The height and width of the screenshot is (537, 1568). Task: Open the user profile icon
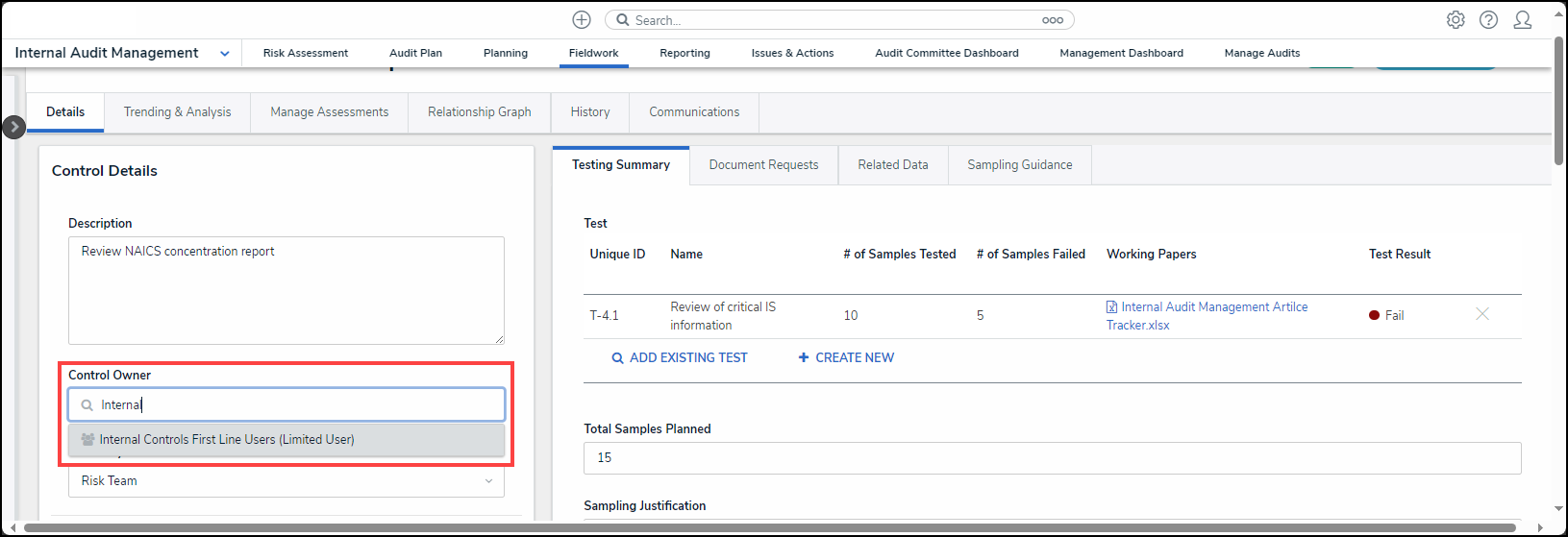click(1522, 20)
